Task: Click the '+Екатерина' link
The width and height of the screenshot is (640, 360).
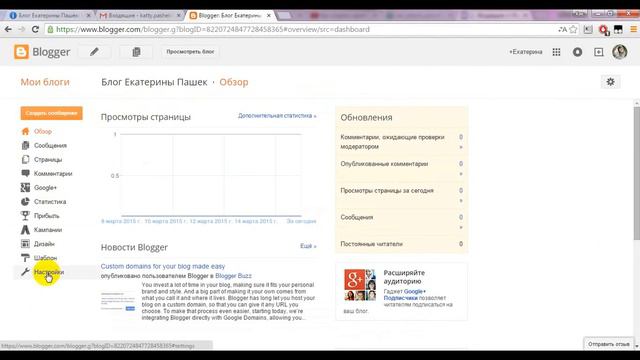Action: tap(525, 52)
